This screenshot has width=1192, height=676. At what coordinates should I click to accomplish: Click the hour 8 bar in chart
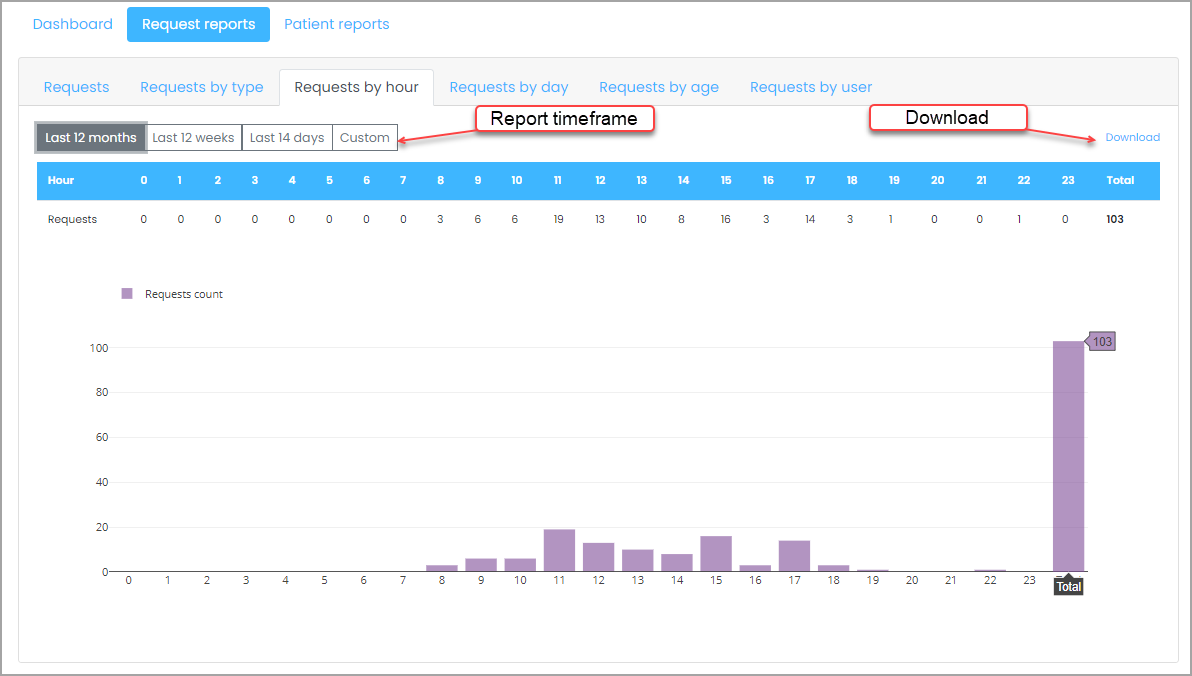[x=442, y=568]
